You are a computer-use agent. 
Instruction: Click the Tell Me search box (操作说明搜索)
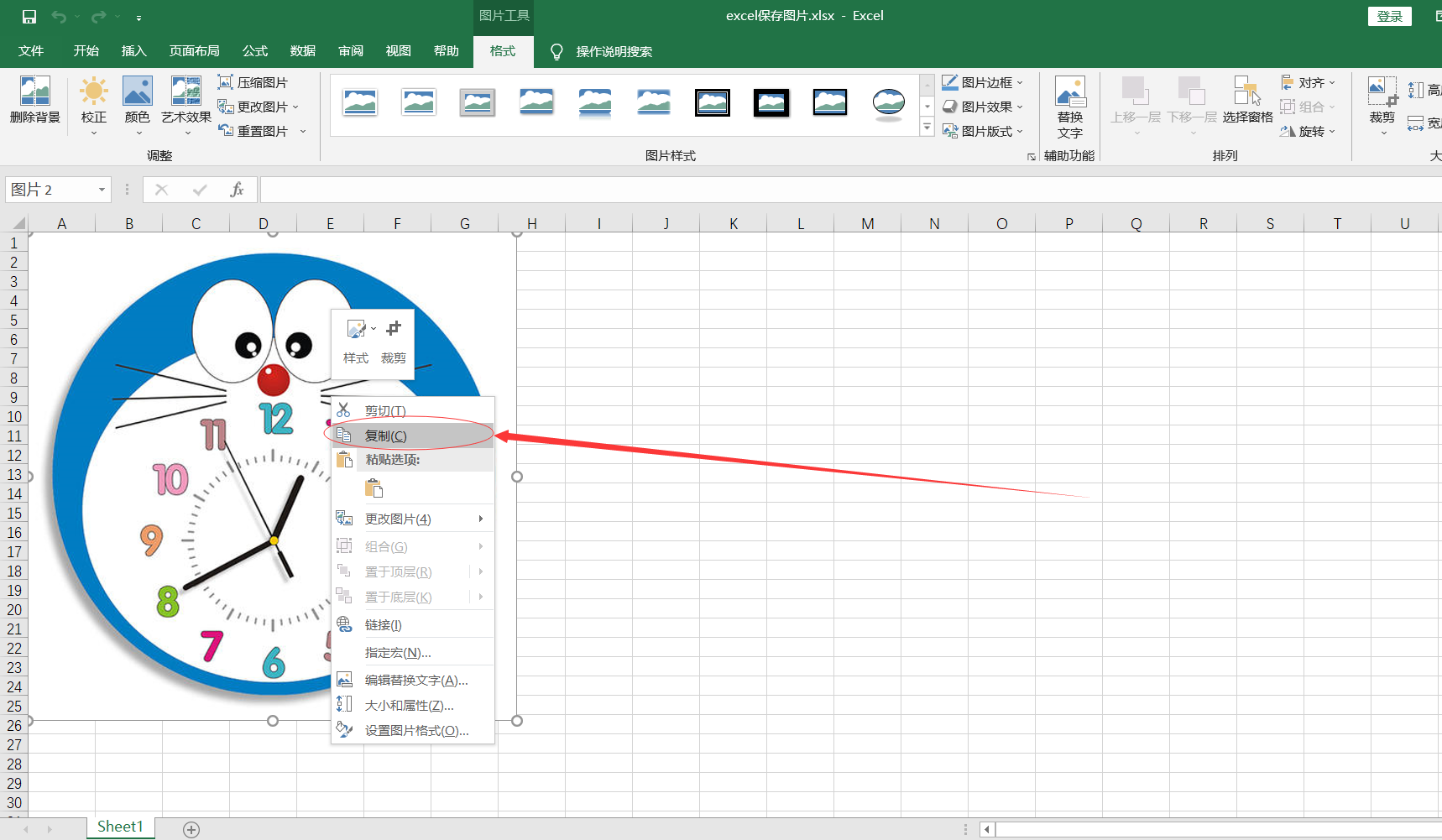[614, 52]
